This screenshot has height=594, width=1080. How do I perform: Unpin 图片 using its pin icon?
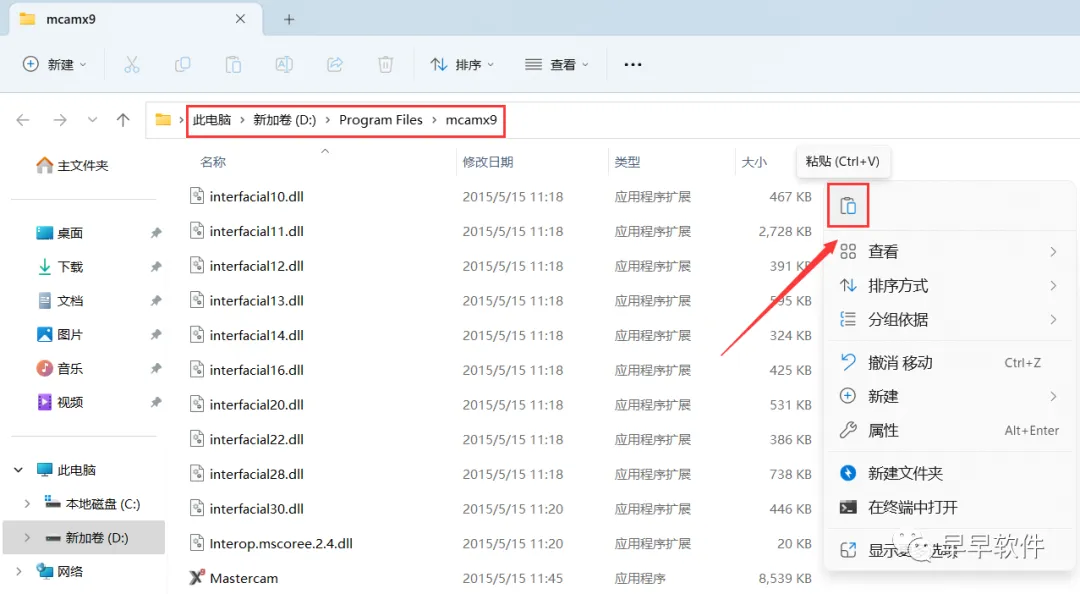(x=156, y=334)
